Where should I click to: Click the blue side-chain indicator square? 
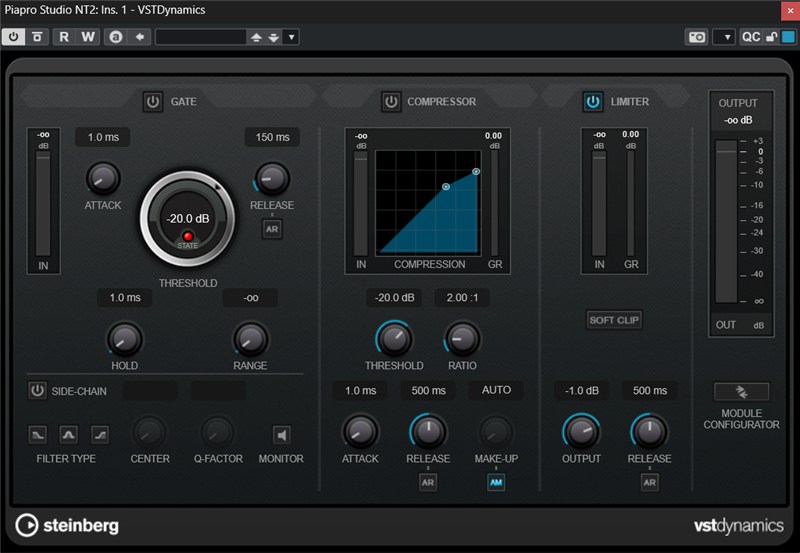tap(788, 37)
